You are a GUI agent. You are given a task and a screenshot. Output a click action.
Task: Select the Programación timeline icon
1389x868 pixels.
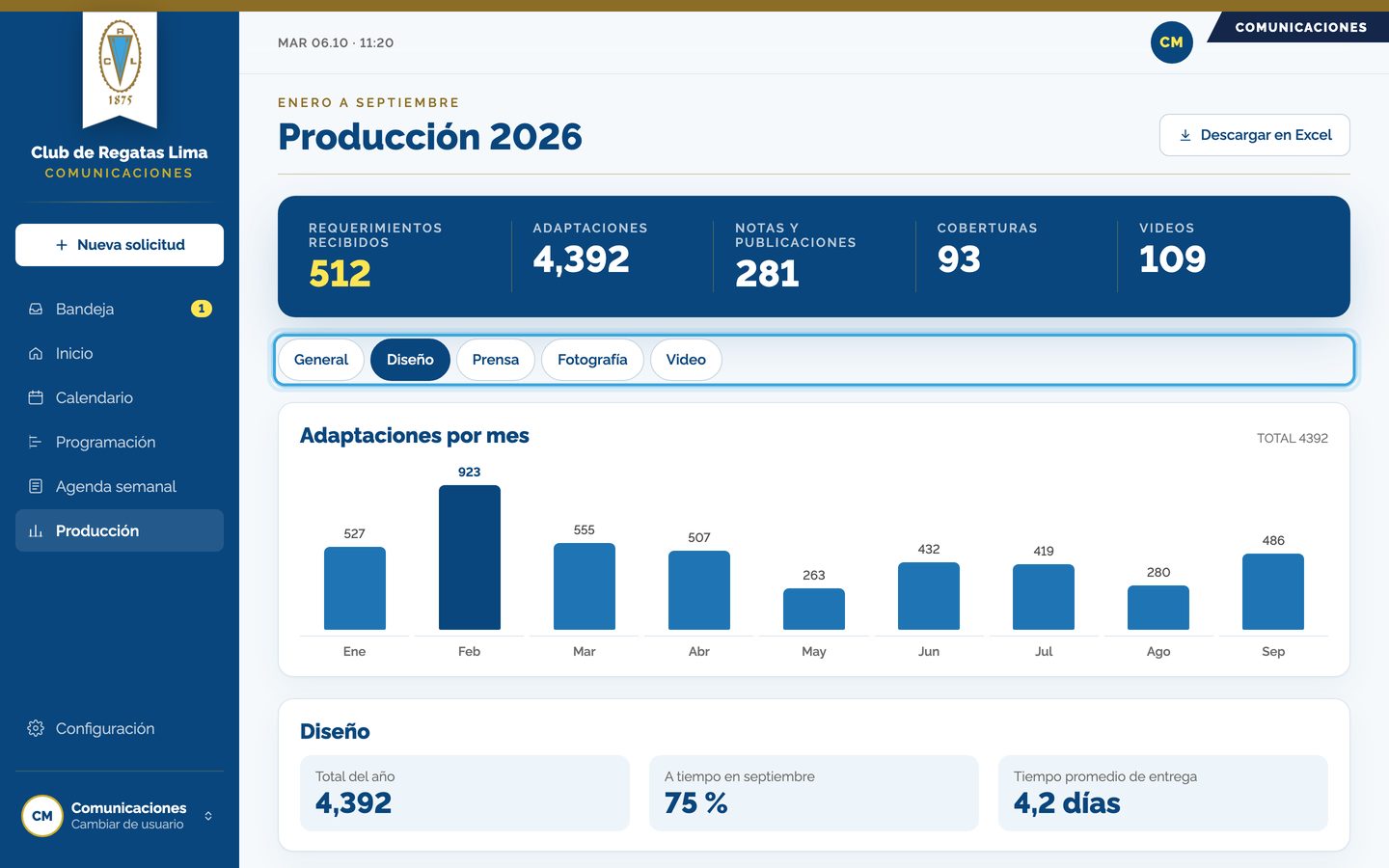click(36, 442)
